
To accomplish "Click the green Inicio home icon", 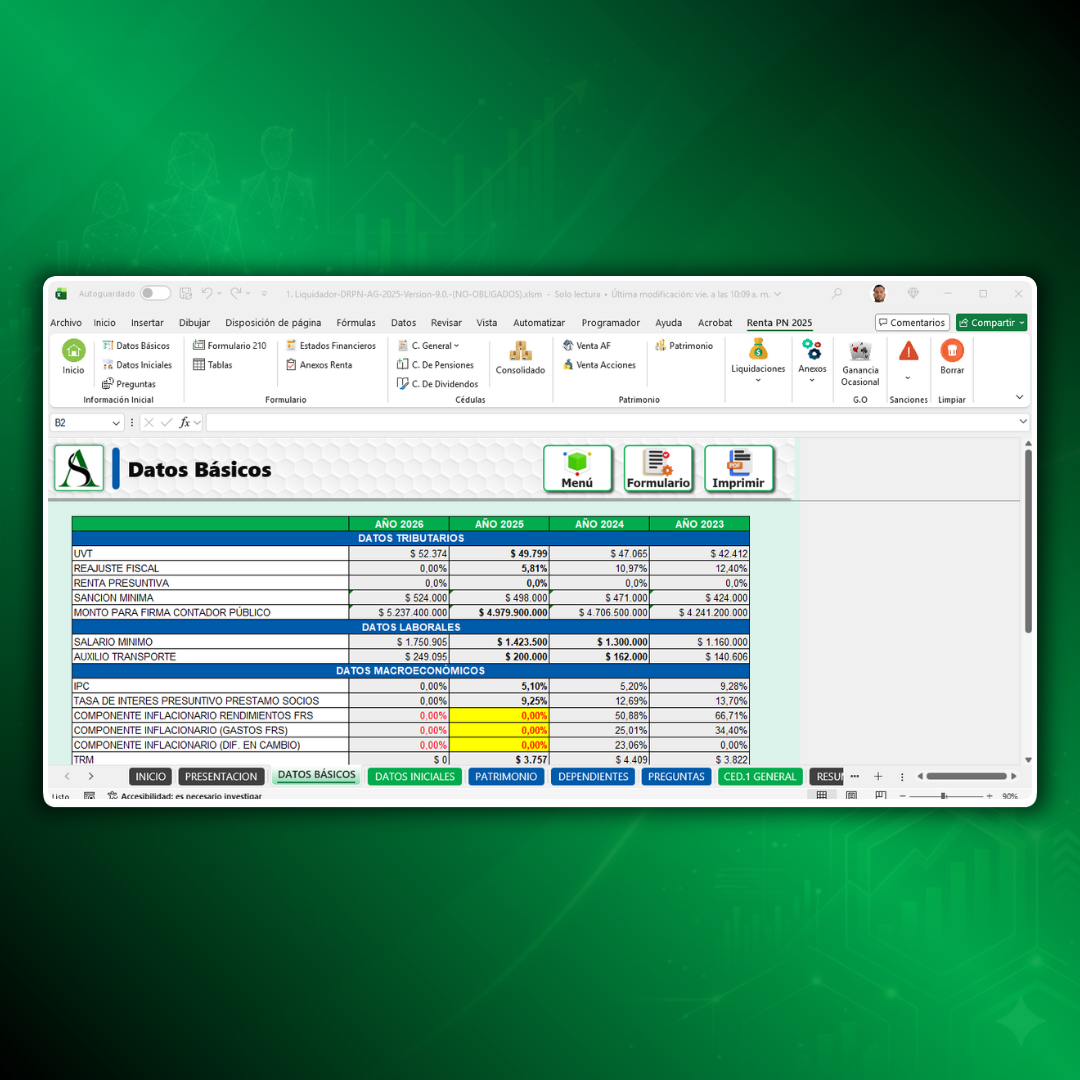I will (74, 351).
